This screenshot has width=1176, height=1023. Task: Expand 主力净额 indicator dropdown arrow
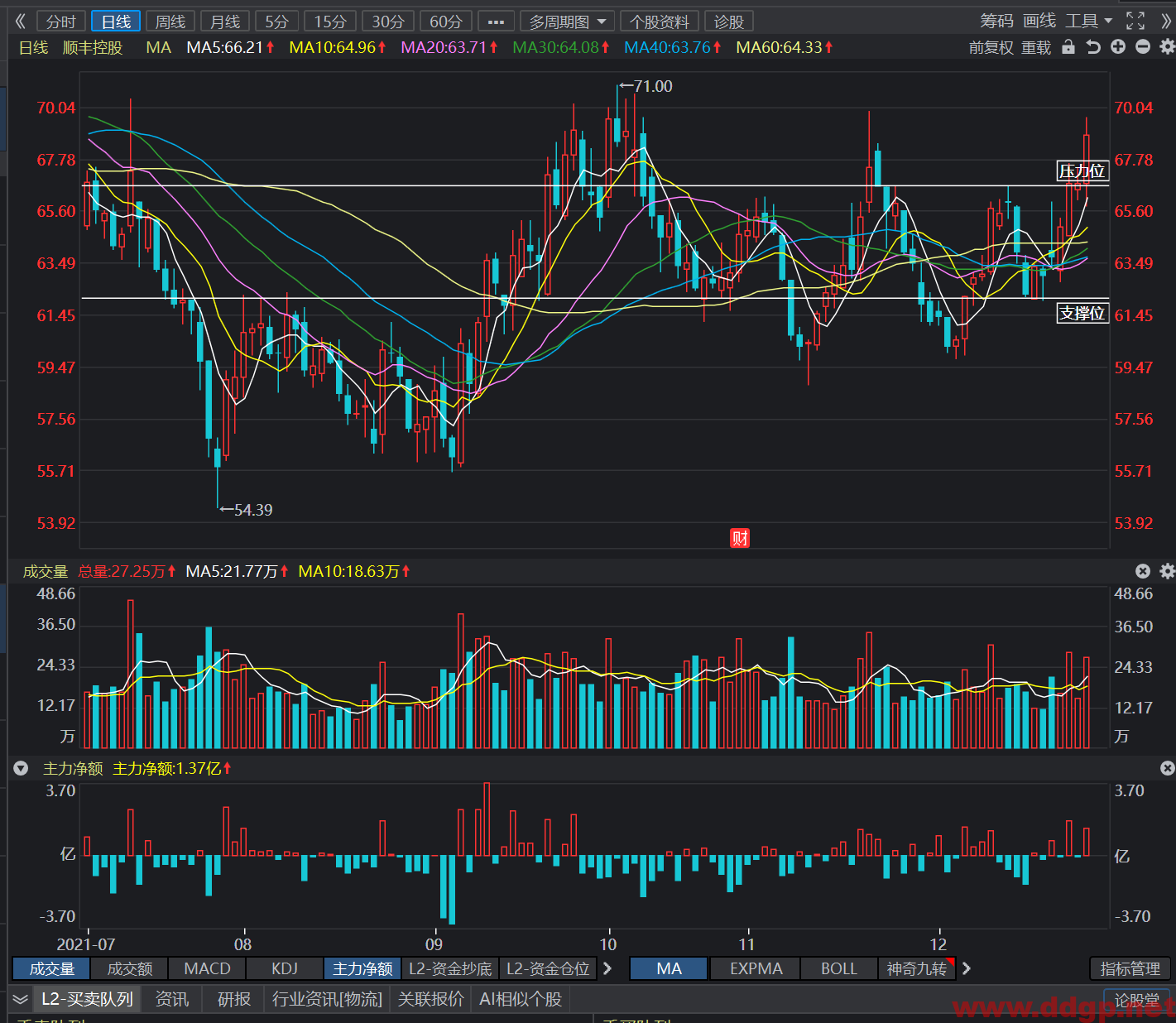(x=21, y=768)
